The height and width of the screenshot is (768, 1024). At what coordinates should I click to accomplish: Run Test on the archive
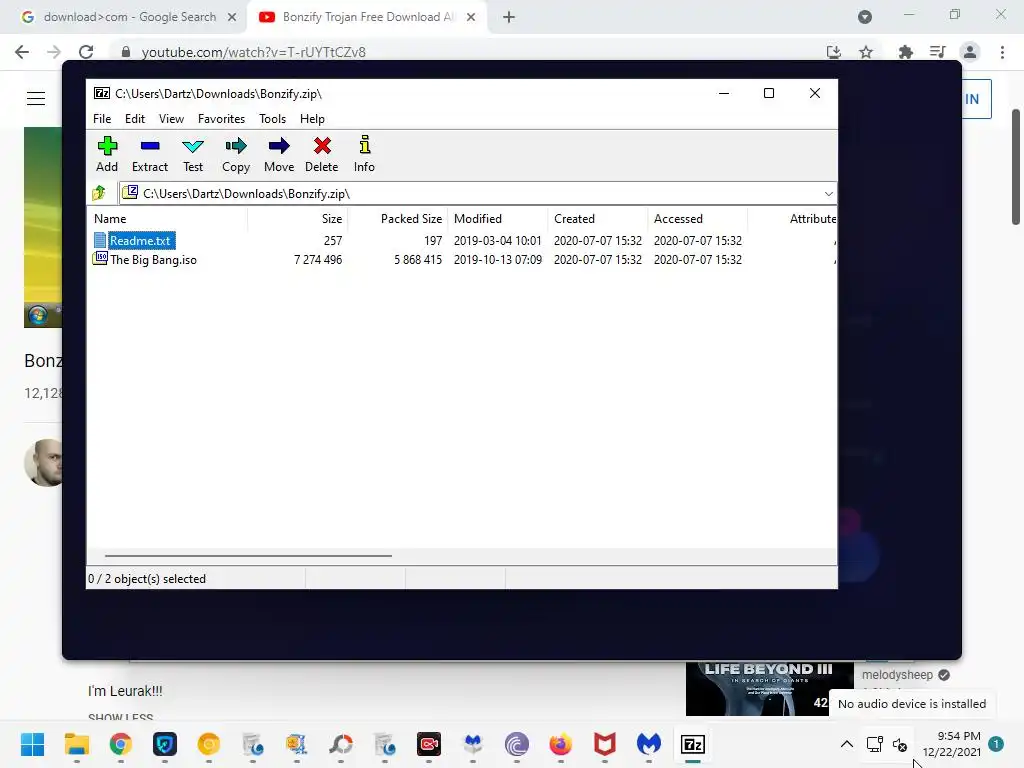coord(193,155)
